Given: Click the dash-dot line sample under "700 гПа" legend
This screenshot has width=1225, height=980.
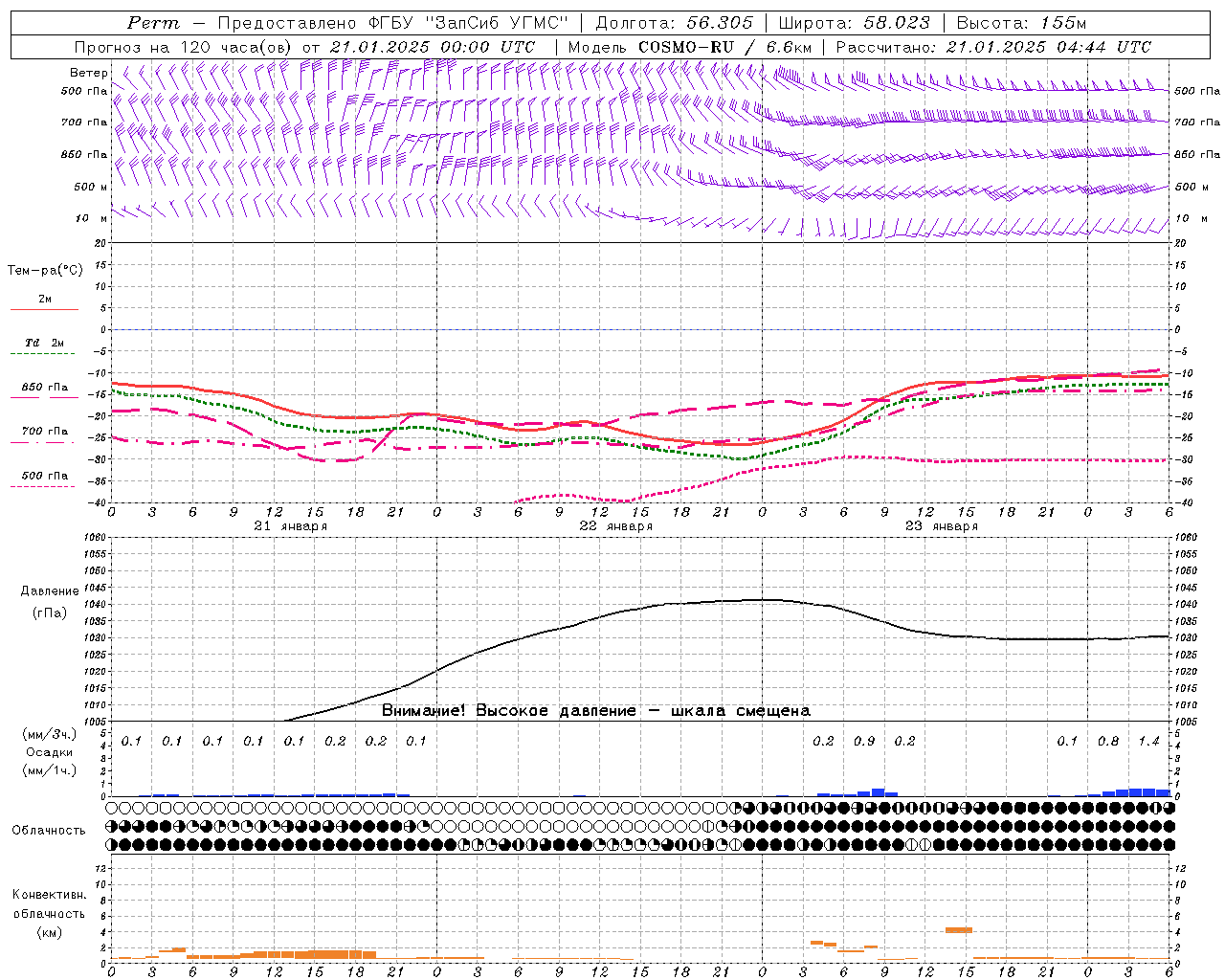Looking at the screenshot, I should click(44, 442).
